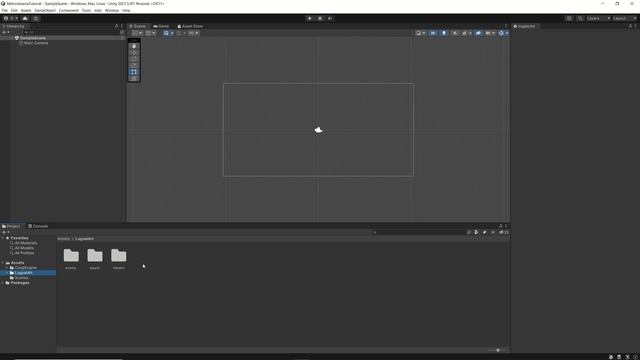This screenshot has height=360, width=640.
Task: Switch to the Scene tab
Action: (x=138, y=26)
